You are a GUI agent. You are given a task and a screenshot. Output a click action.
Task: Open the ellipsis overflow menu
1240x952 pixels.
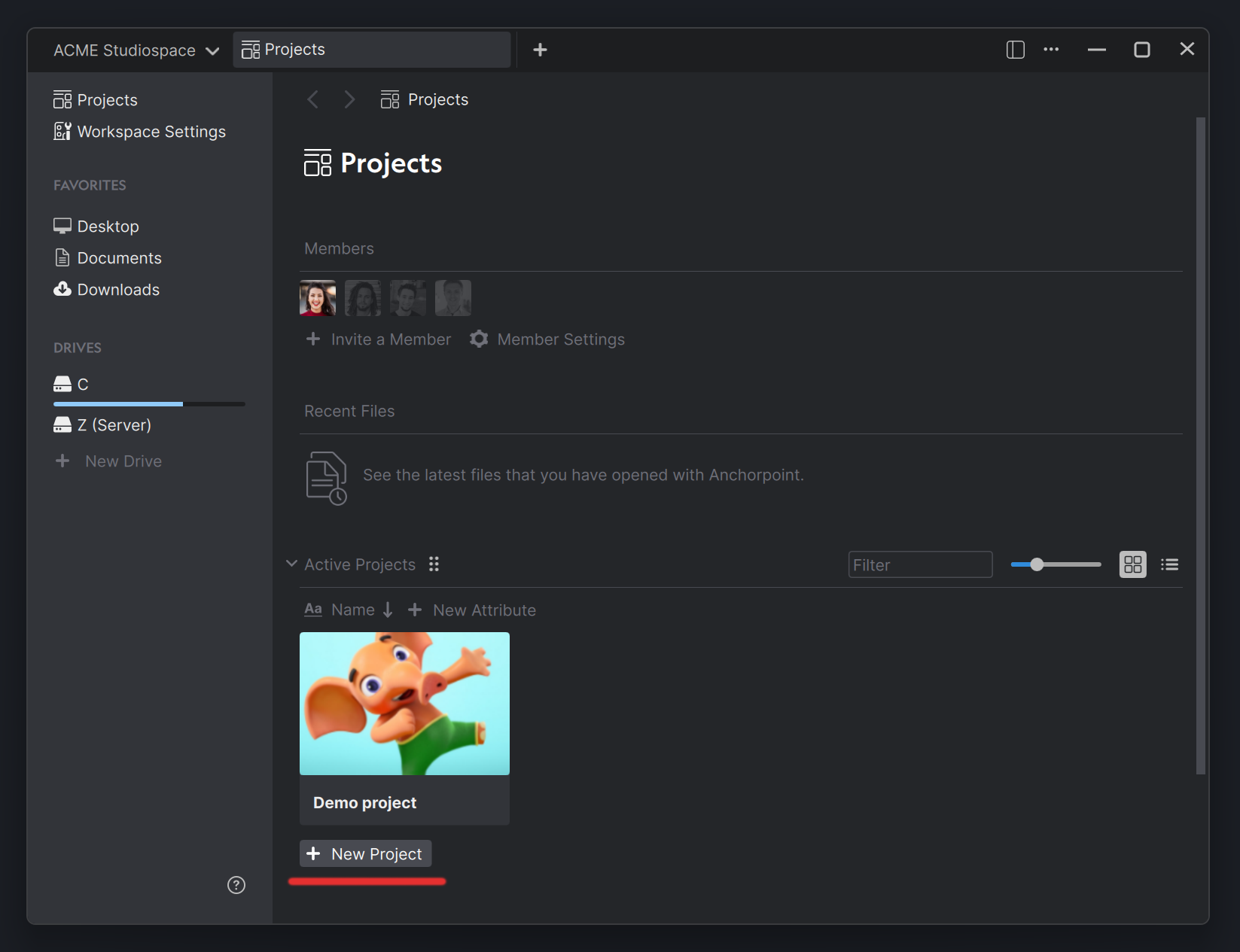[x=1051, y=49]
